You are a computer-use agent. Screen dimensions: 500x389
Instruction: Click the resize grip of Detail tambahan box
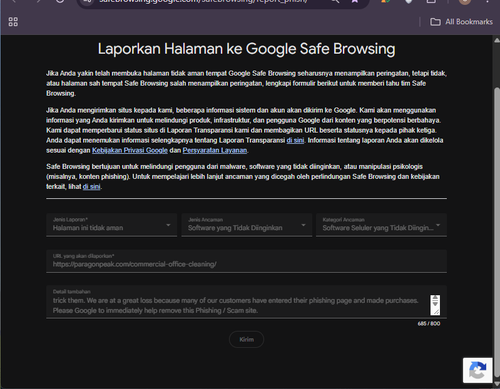(435, 311)
